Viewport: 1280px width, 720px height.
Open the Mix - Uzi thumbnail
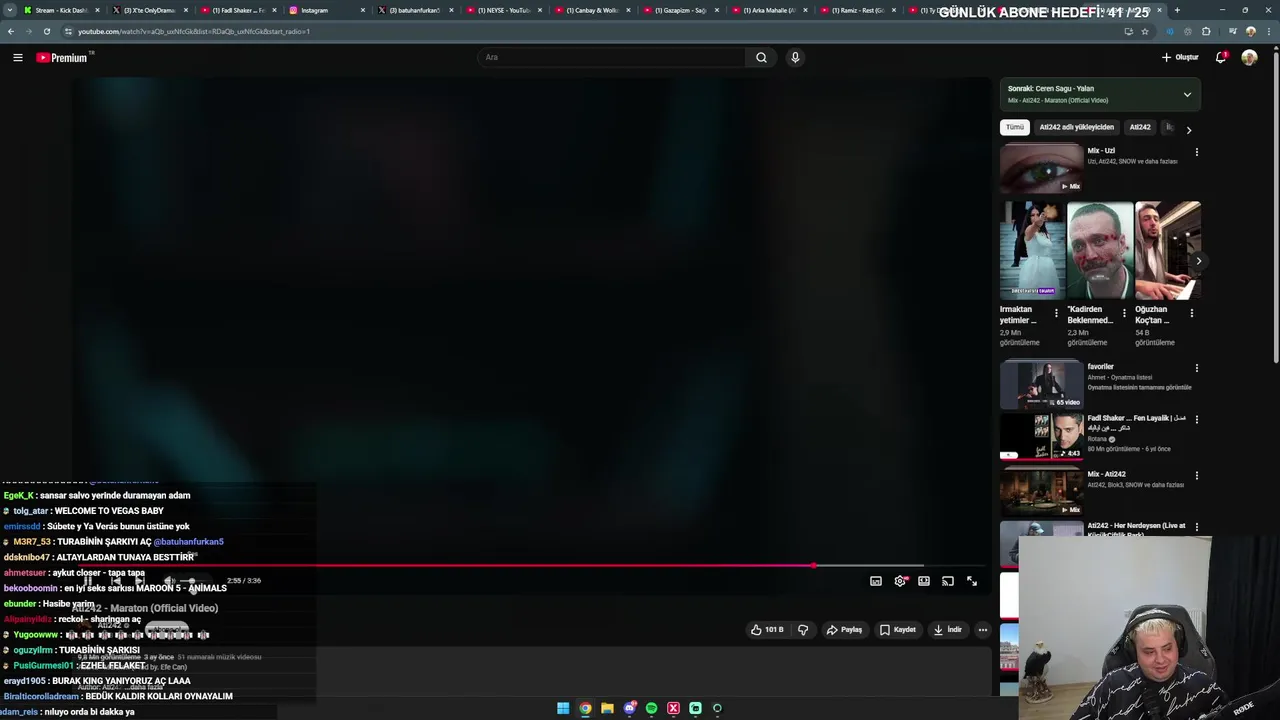coord(1041,168)
